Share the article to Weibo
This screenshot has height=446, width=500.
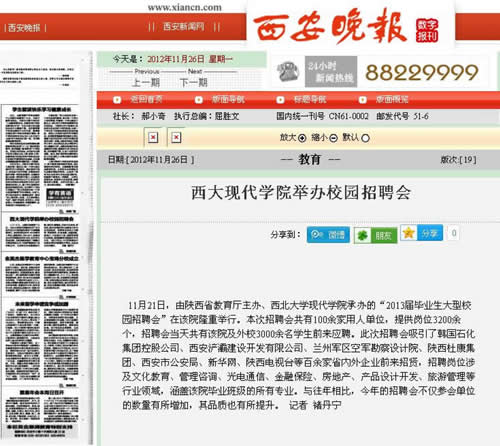328,235
